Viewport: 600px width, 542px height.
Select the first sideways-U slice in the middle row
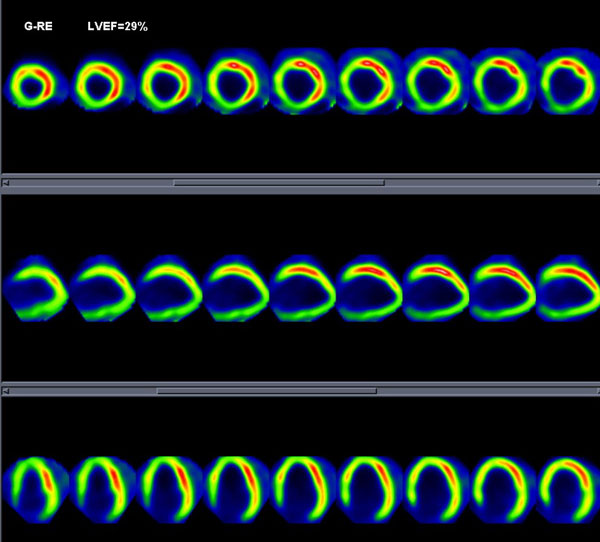point(35,289)
